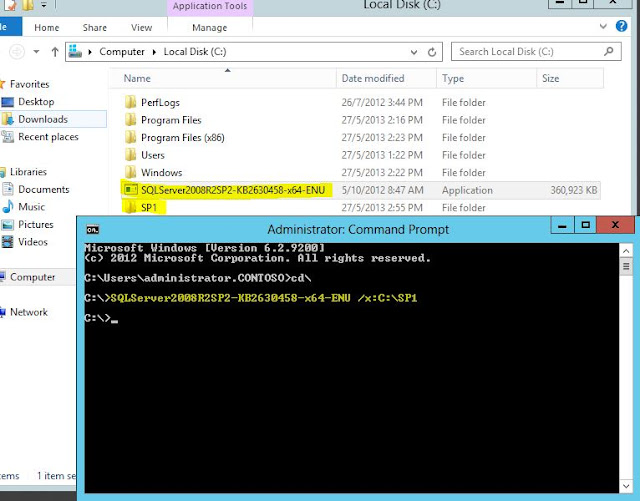Click the search magnifier icon
Image resolution: width=640 pixels, height=501 pixels.
(609, 51)
